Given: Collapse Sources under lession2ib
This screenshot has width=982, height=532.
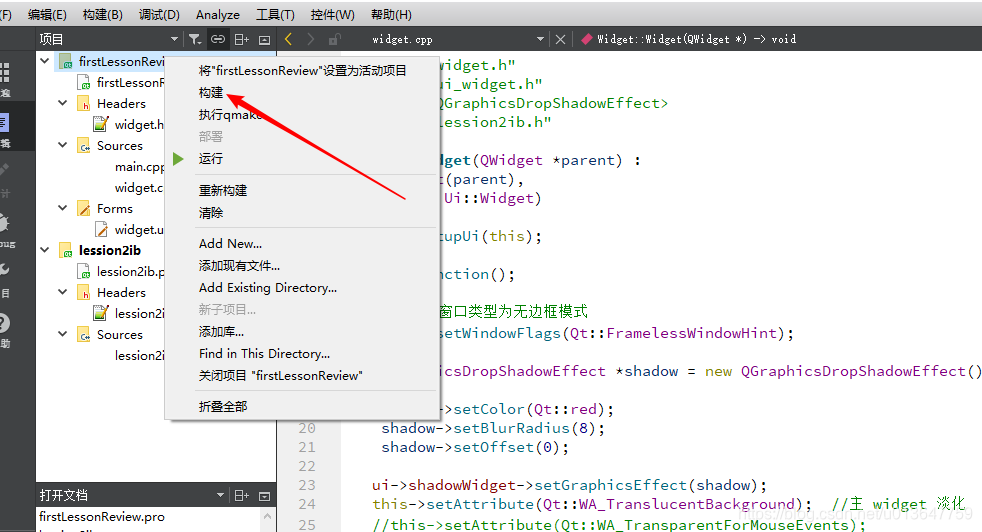Looking at the screenshot, I should 63,334.
